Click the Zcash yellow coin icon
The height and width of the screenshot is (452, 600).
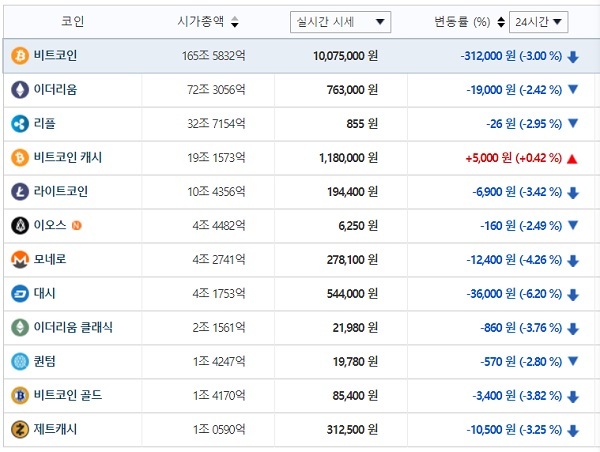(20, 429)
